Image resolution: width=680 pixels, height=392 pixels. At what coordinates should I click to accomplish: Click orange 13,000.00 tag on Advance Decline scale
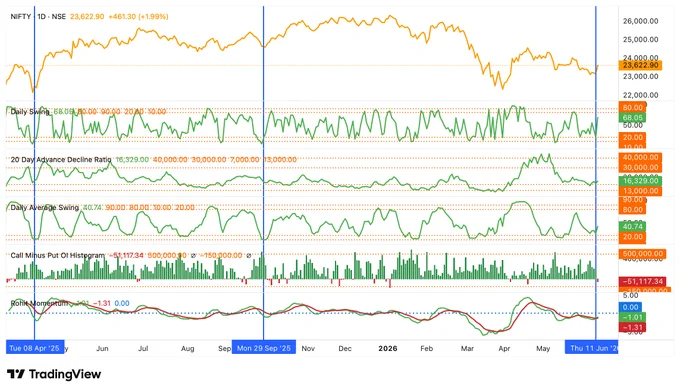pos(640,191)
